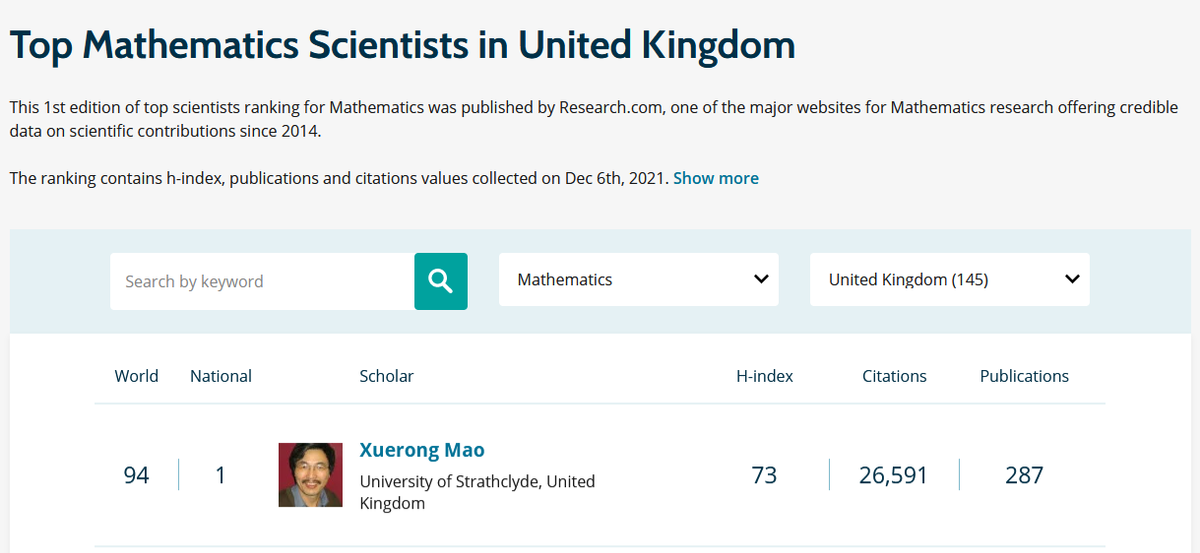Screen dimensions: 1200x553
Task: Expand the United Kingdom (145) country dropdown
Action: click(x=949, y=280)
